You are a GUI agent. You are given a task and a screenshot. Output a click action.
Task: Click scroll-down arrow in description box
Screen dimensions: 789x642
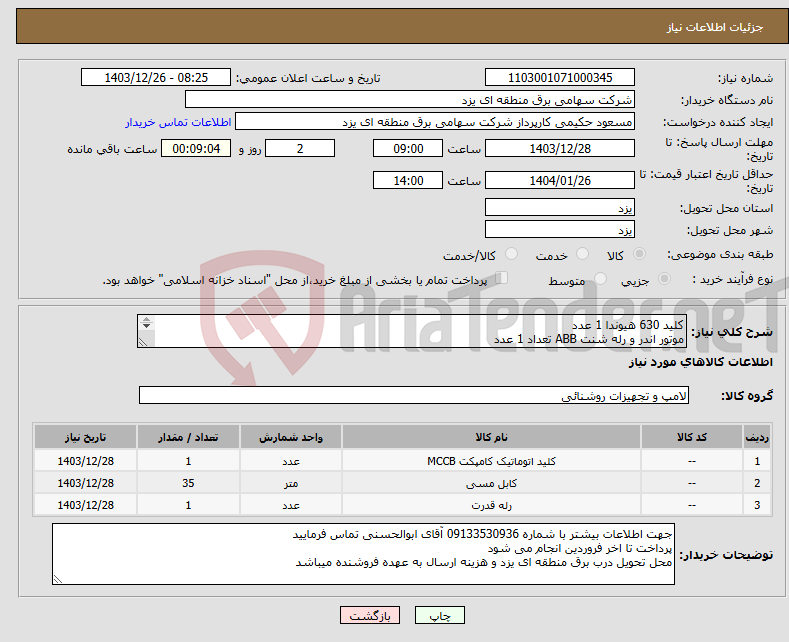pyautogui.click(x=146, y=326)
